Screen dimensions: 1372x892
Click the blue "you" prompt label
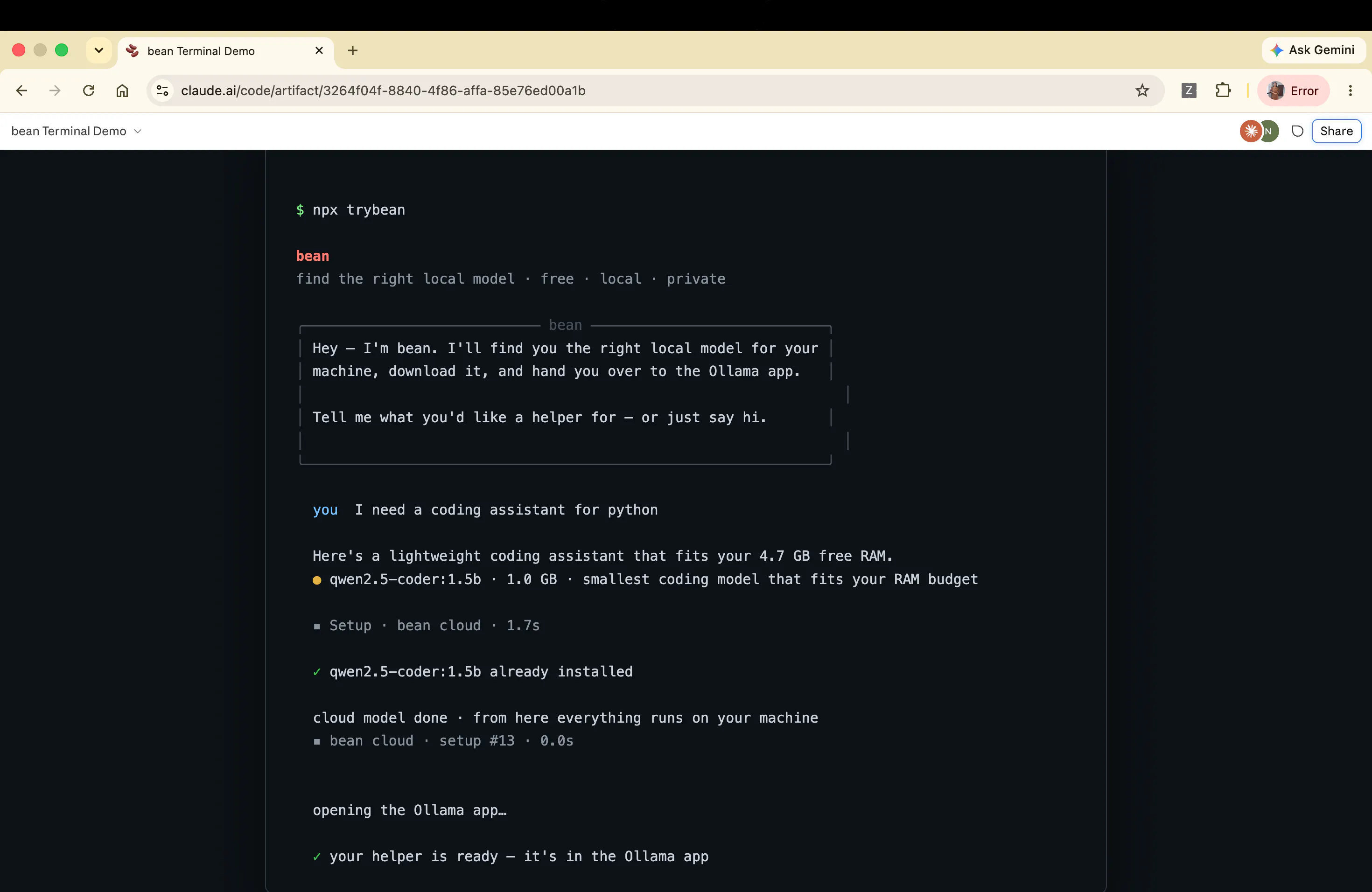(325, 510)
